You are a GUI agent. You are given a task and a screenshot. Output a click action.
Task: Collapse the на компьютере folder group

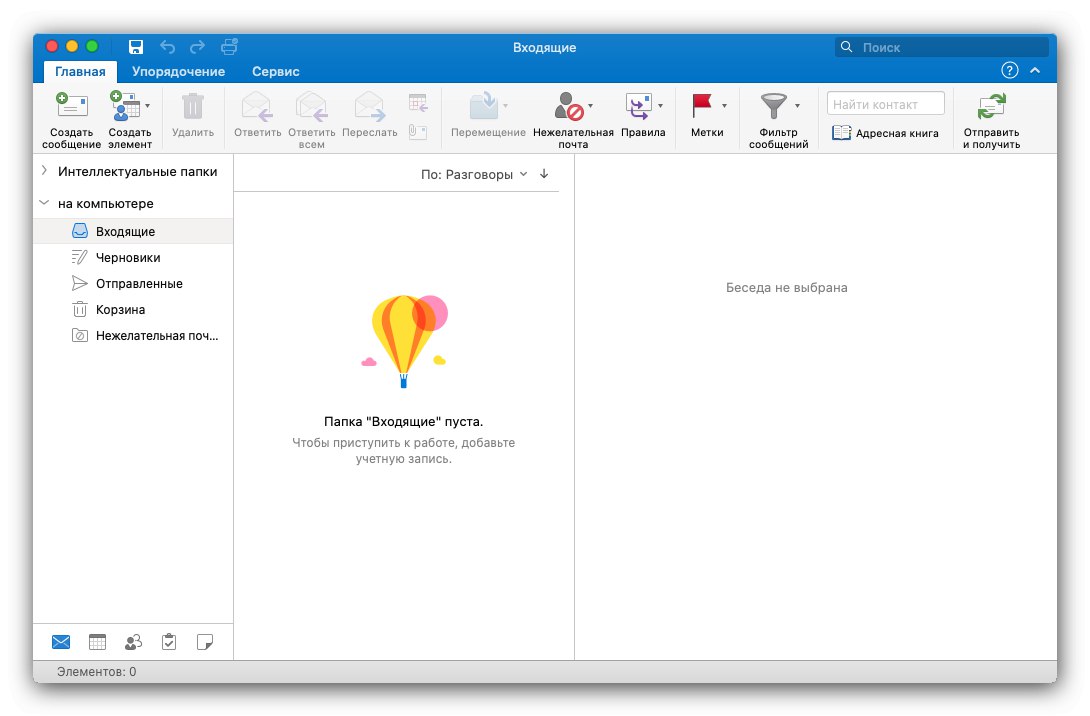click(x=44, y=203)
